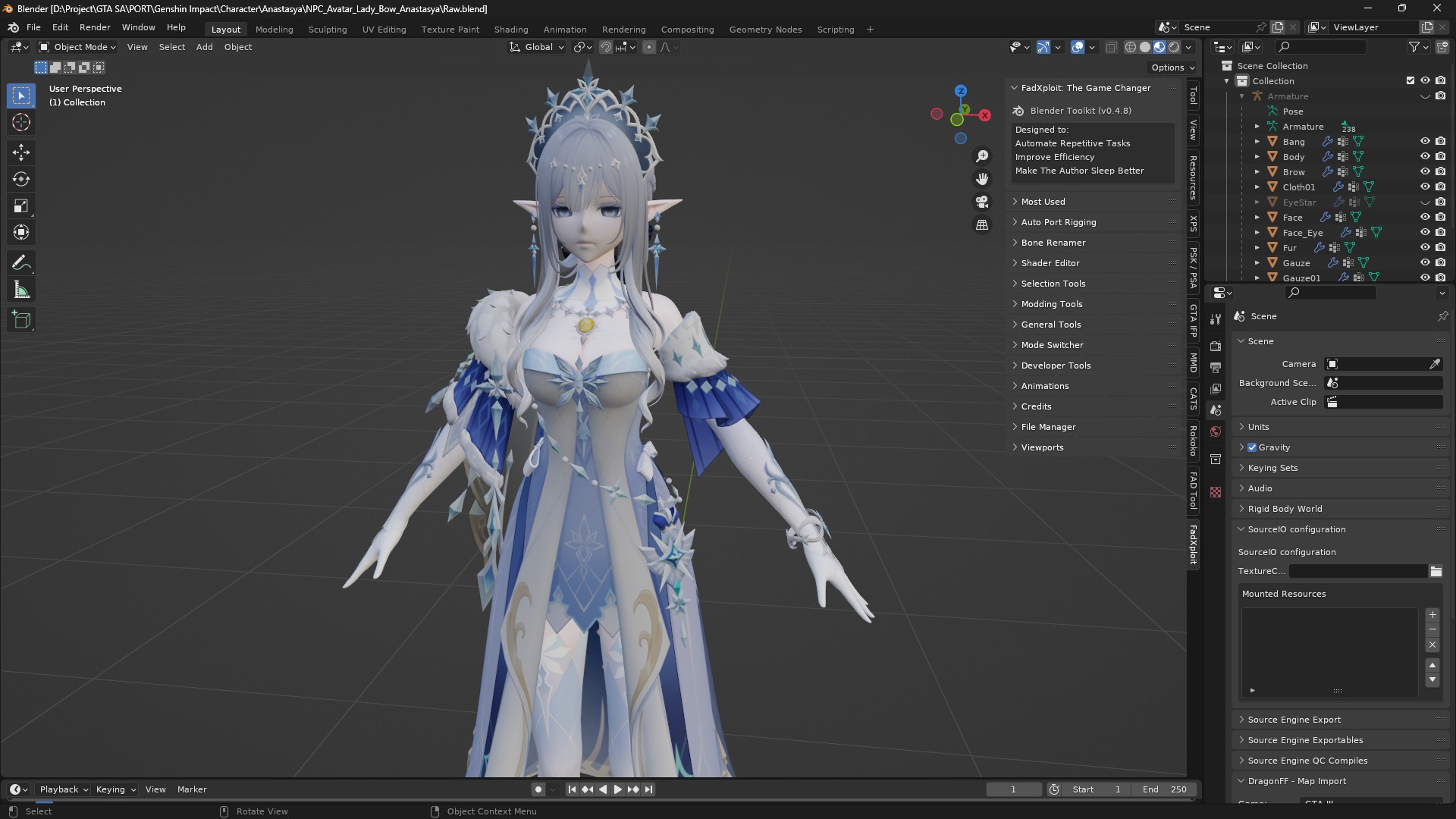This screenshot has height=819, width=1456.
Task: Open the Object Mode dropdown
Action: (78, 47)
